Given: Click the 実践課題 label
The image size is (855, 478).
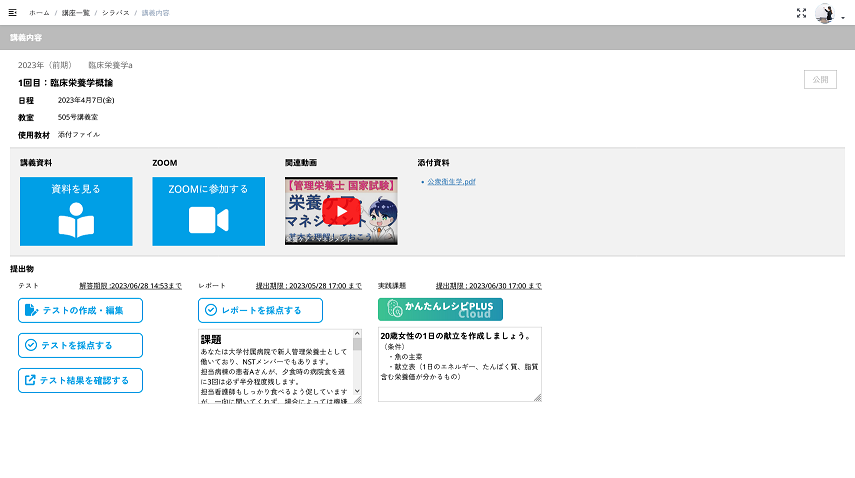Looking at the screenshot, I should [392, 286].
